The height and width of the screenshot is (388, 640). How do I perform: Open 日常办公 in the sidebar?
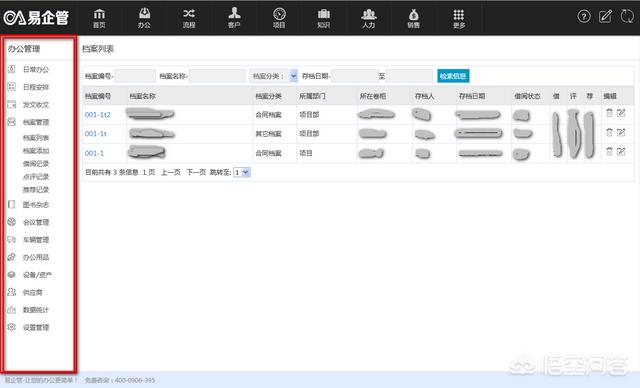(x=36, y=69)
